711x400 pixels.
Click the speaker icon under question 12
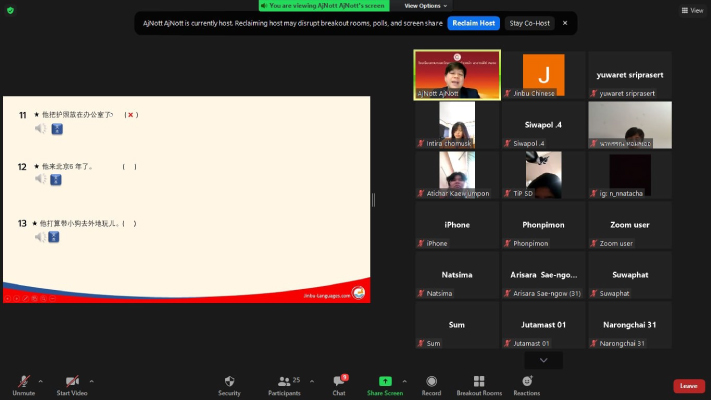[x=41, y=179]
